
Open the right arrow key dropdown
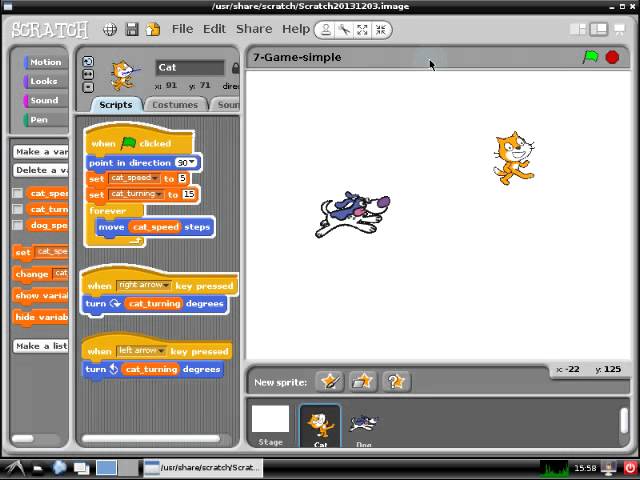tap(166, 285)
